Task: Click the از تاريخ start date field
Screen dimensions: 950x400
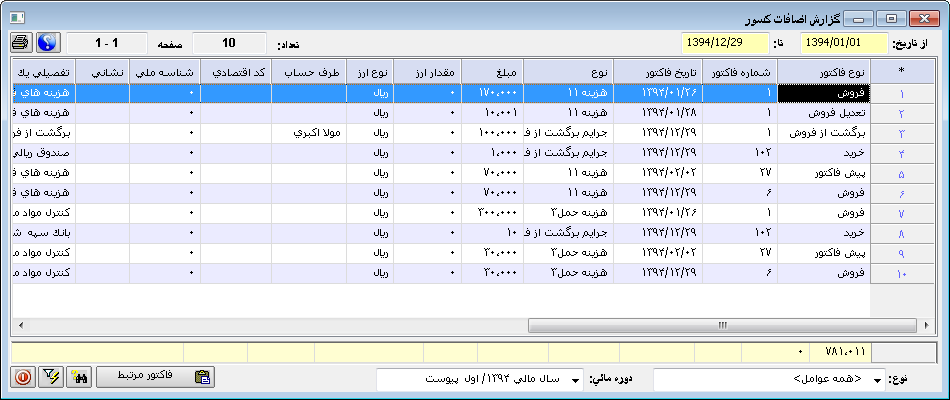Action: pyautogui.click(x=844, y=43)
